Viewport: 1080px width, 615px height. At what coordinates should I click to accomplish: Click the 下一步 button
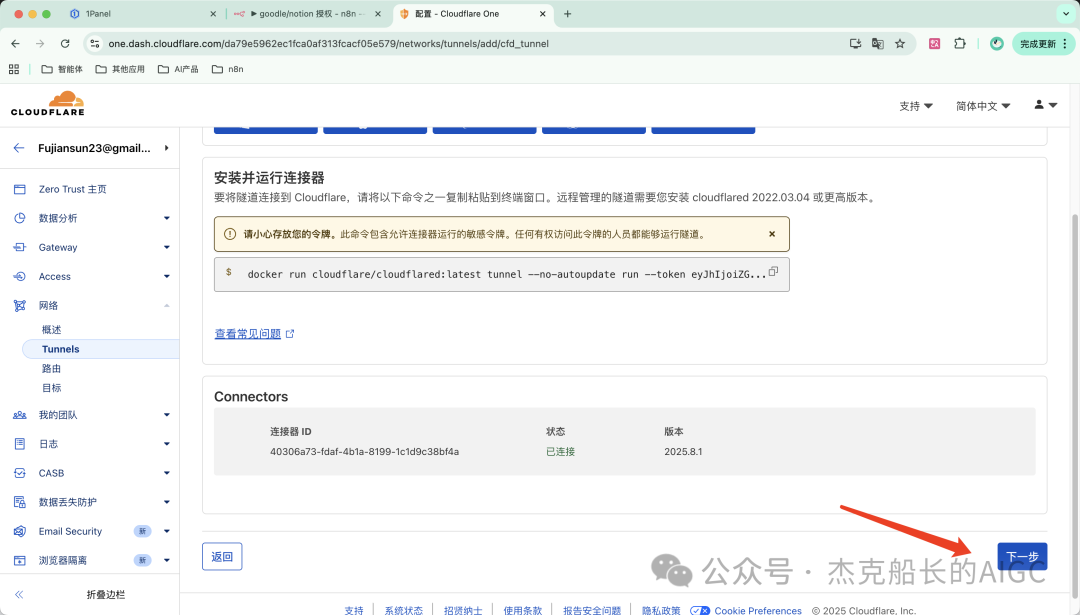(x=1022, y=556)
